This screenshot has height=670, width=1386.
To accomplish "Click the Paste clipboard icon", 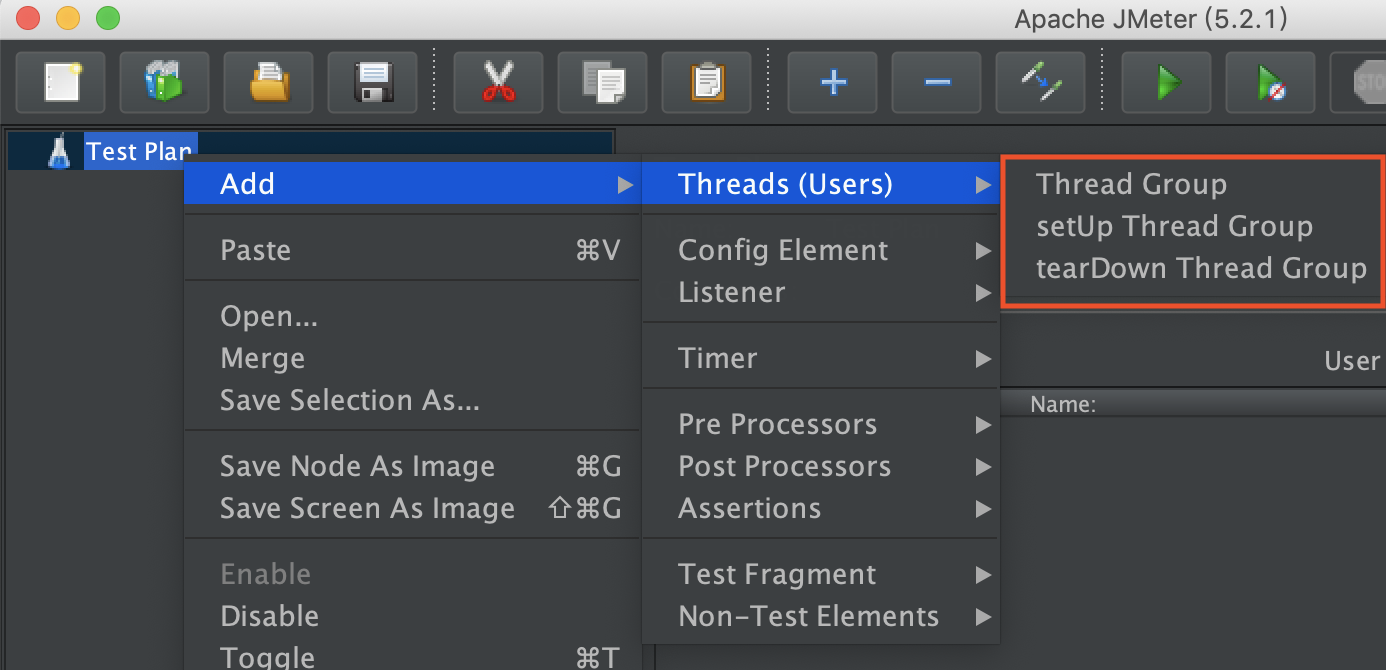I will 706,82.
